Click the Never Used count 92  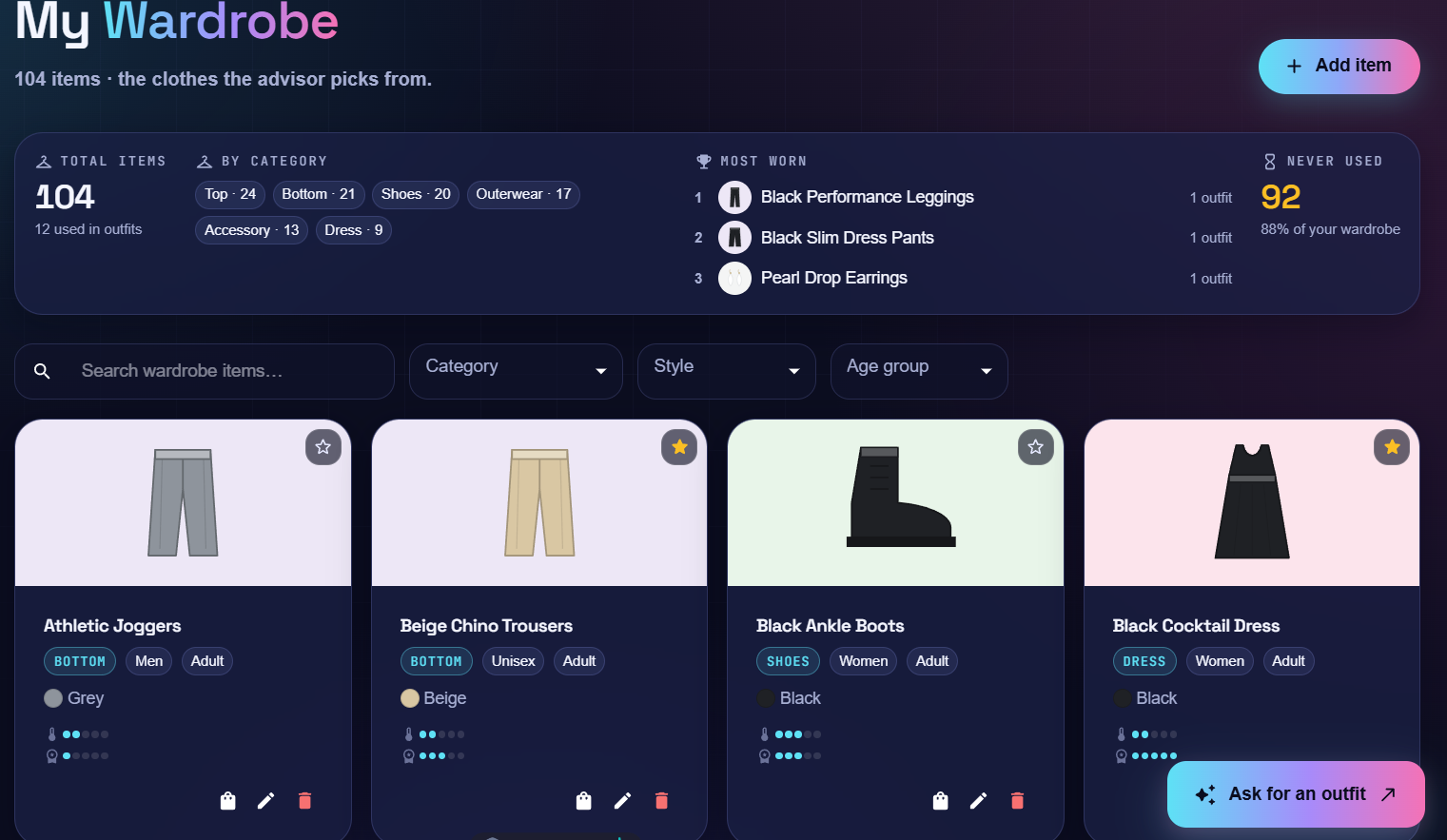tap(1281, 197)
